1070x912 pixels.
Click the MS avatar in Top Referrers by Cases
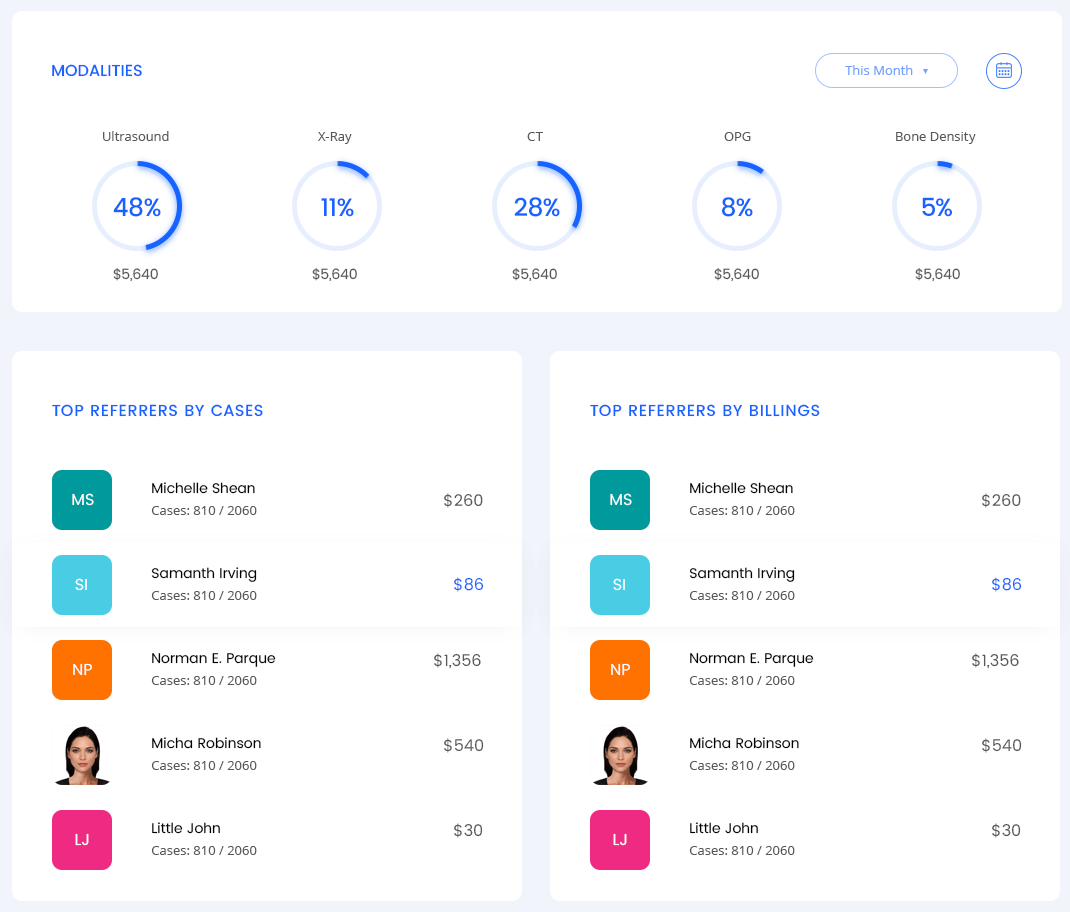(x=82, y=500)
